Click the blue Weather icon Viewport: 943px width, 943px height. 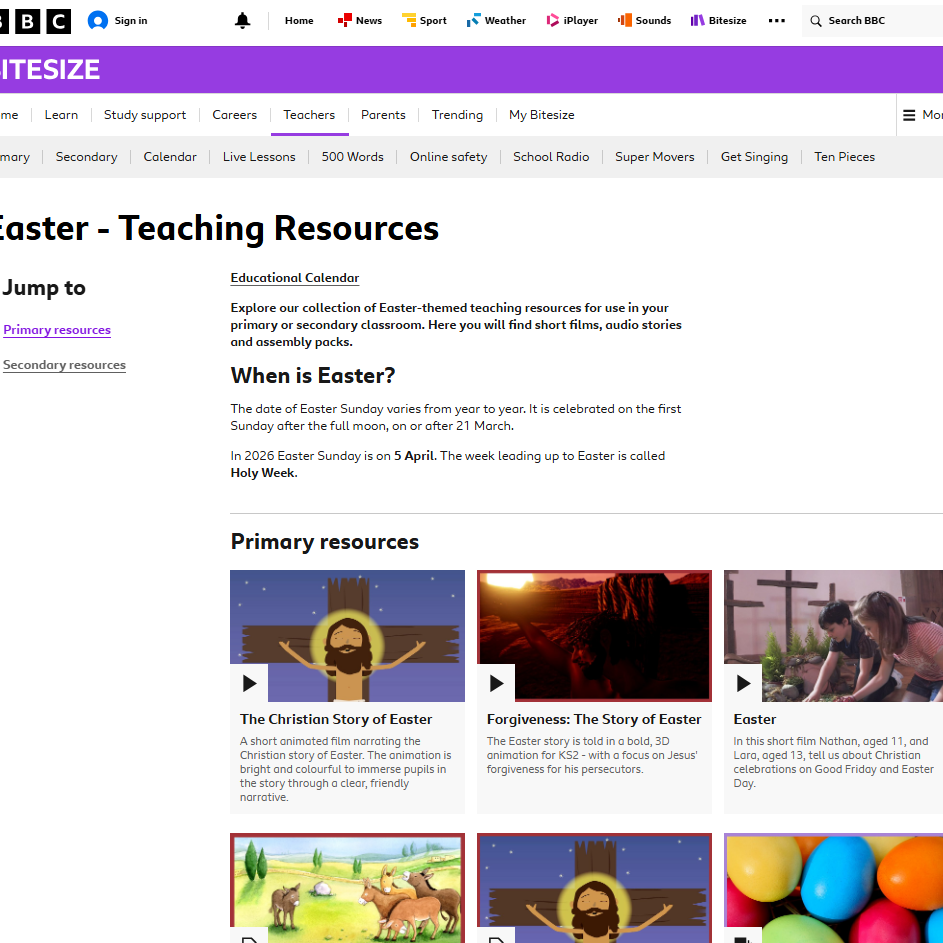[473, 20]
